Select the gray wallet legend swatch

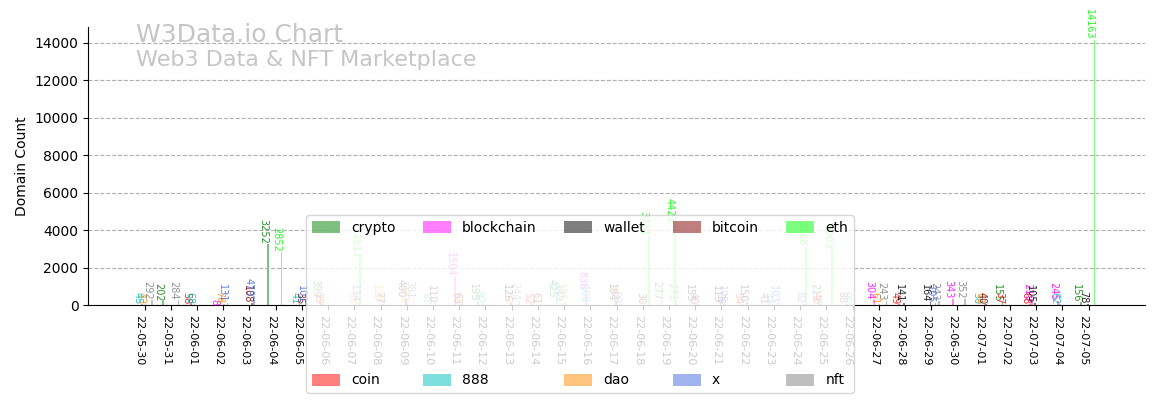pyautogui.click(x=578, y=228)
